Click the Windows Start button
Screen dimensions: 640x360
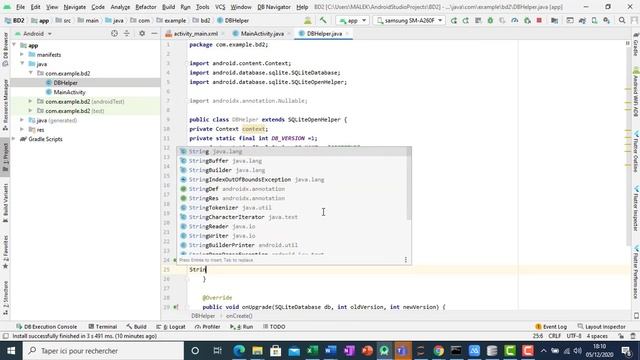[x=11, y=351]
